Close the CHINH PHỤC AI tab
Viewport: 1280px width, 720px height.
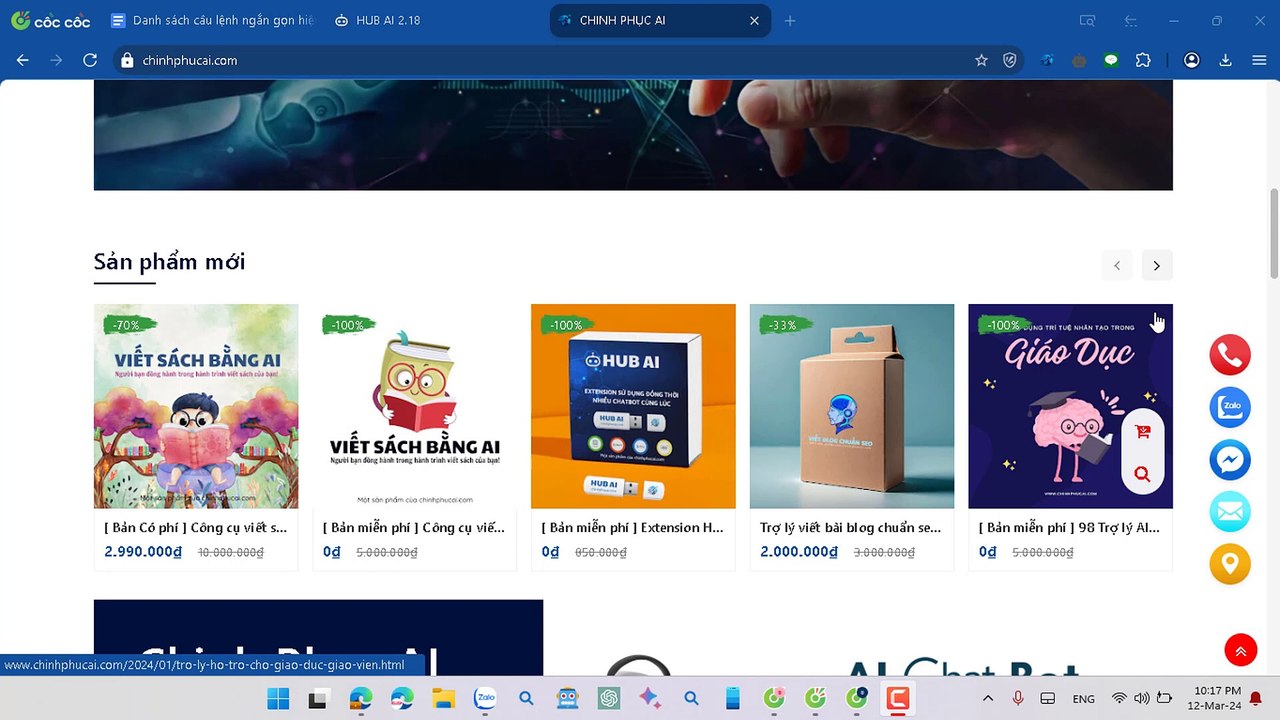pyautogui.click(x=754, y=20)
